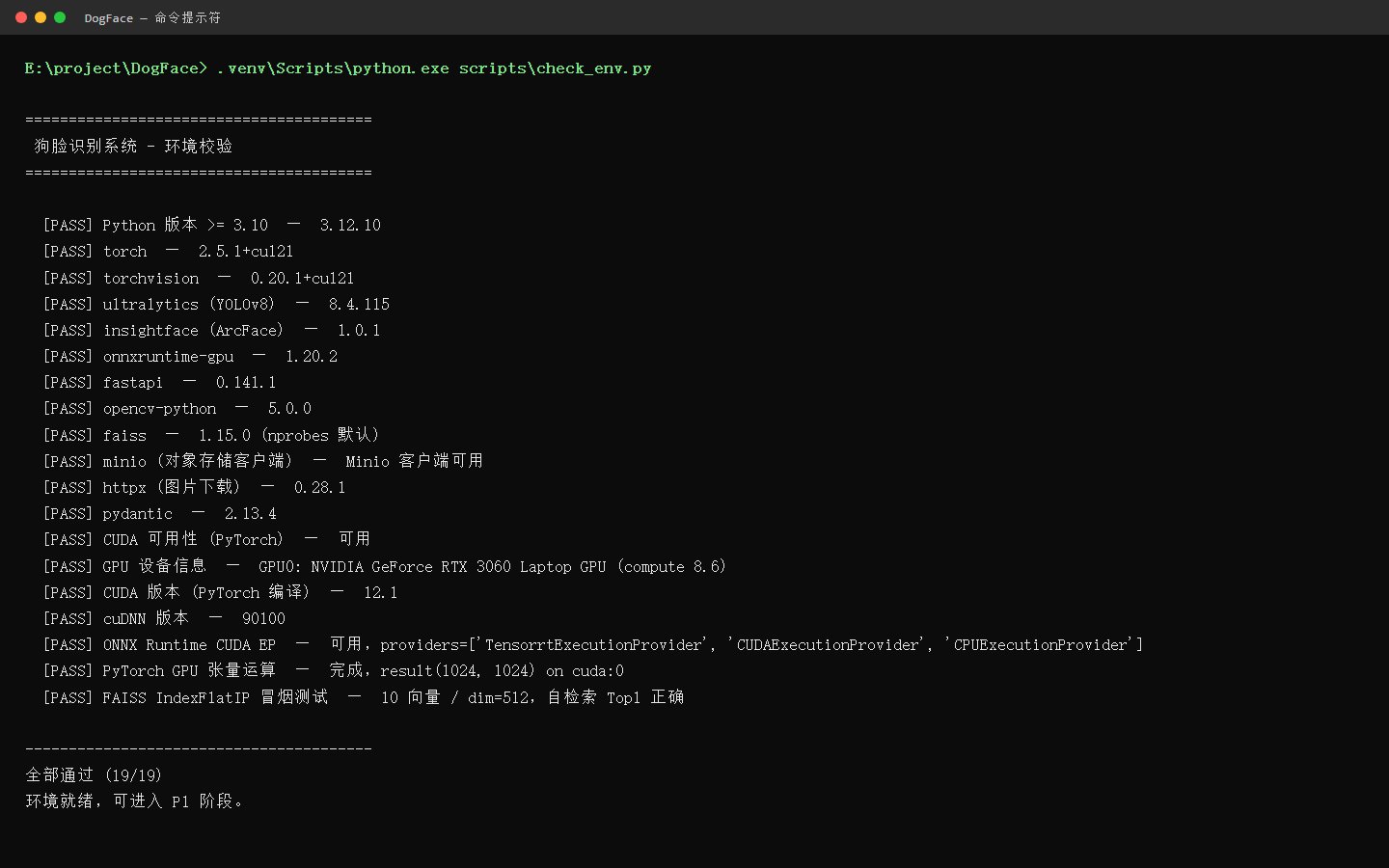This screenshot has width=1389, height=868.
Task: Select the cuDNN 版本 90100 line
Action: click(164, 618)
